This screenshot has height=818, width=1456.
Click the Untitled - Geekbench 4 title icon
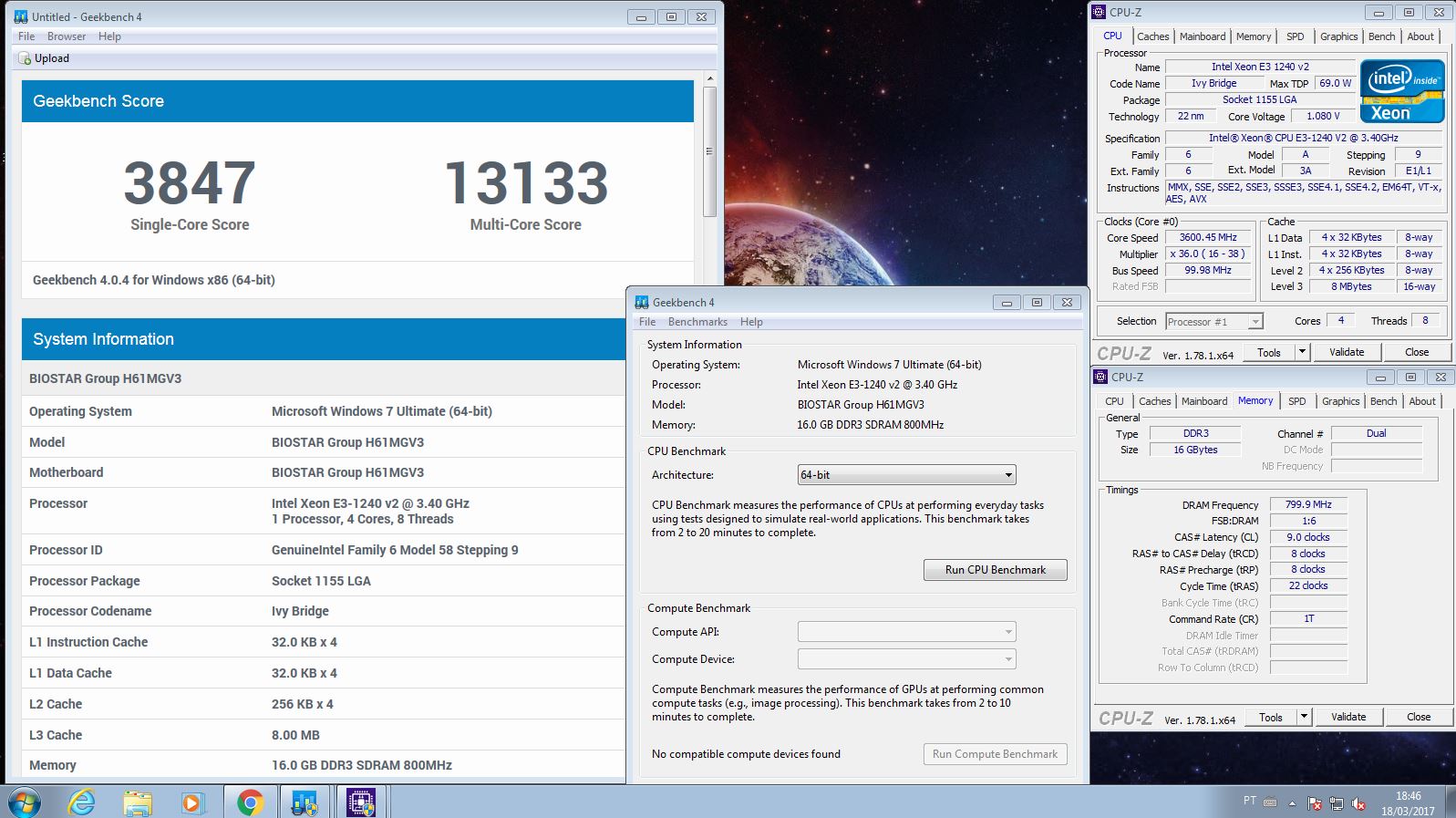pos(21,16)
